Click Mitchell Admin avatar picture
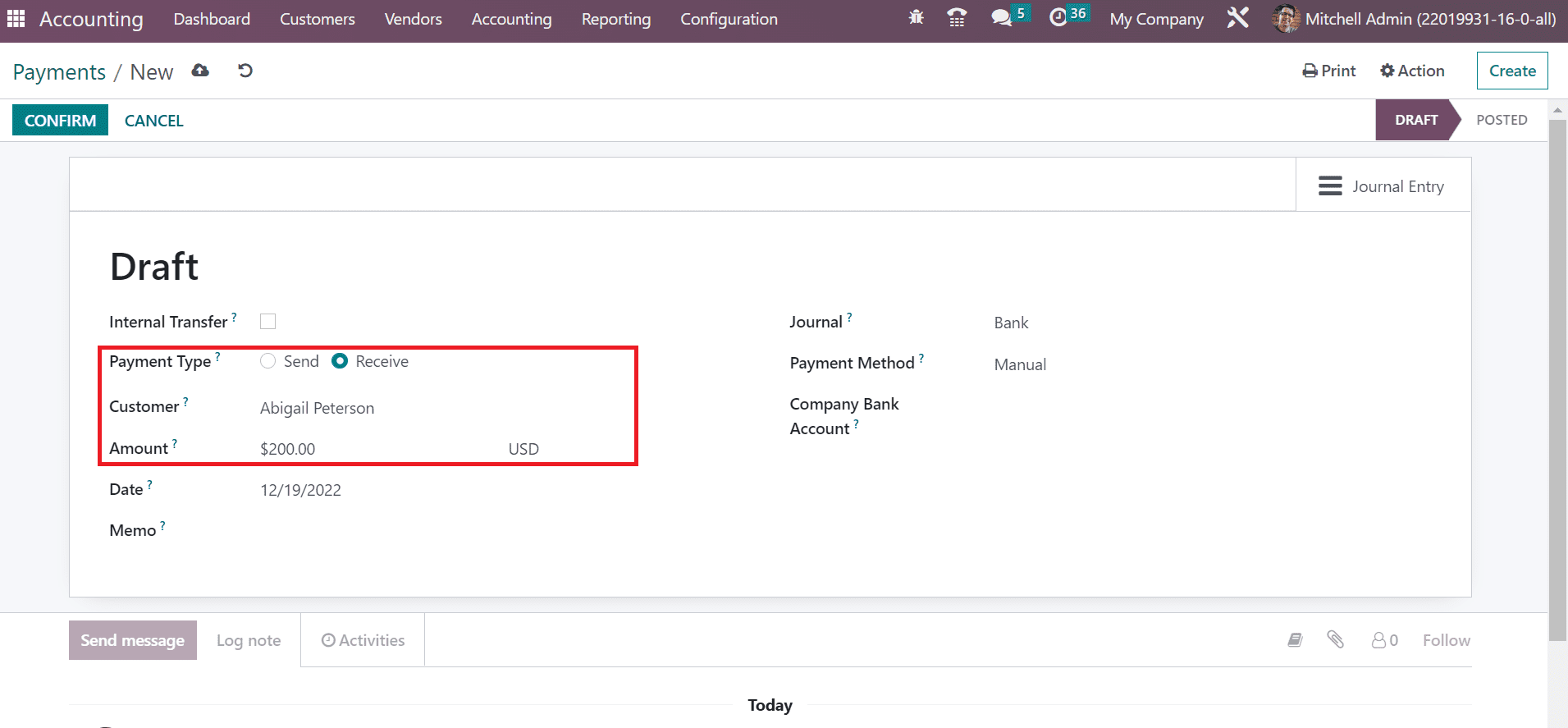The image size is (1568, 728). click(1286, 18)
